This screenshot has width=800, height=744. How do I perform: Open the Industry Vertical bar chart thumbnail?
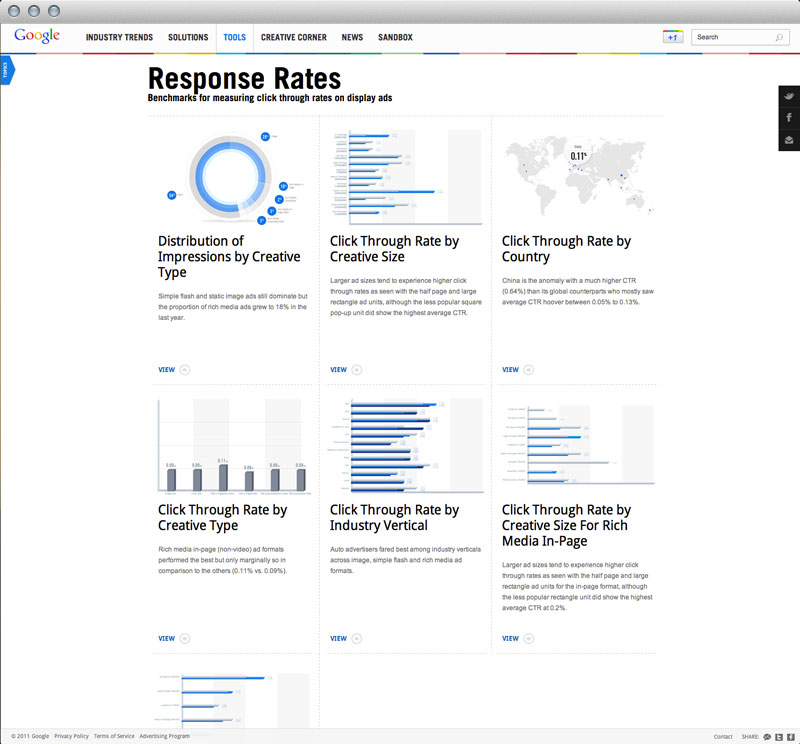406,446
